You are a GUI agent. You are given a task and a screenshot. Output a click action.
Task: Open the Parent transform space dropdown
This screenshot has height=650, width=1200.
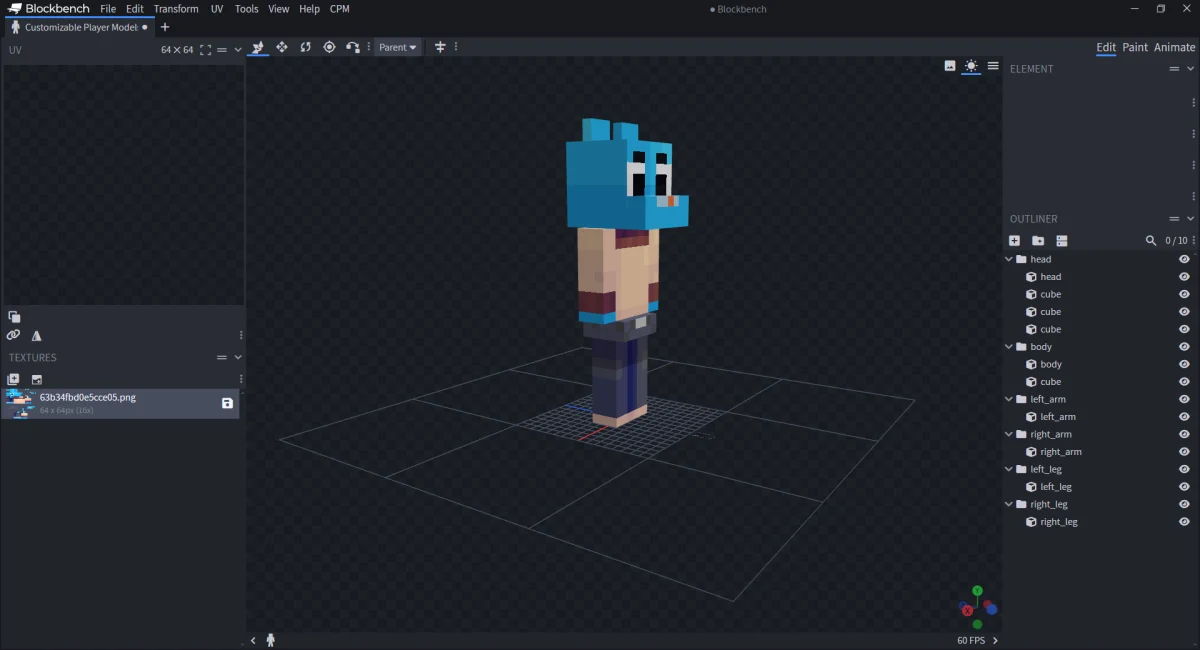(397, 47)
